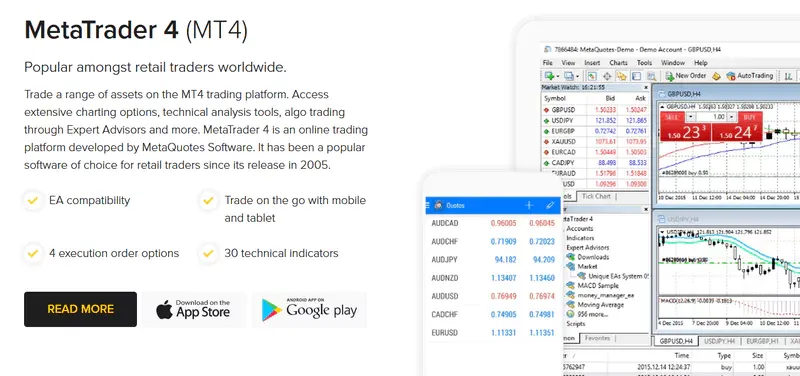Toggle the Navigator toolbar icon
This screenshot has width=800, height=376.
[x=621, y=77]
